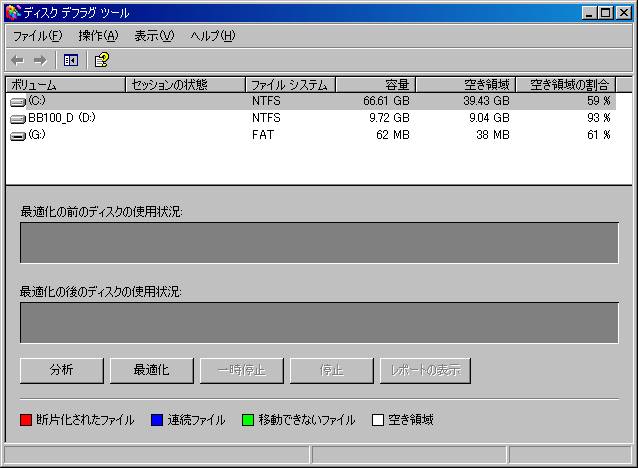Maximize the Disk Defragmenter window

(x=605, y=13)
